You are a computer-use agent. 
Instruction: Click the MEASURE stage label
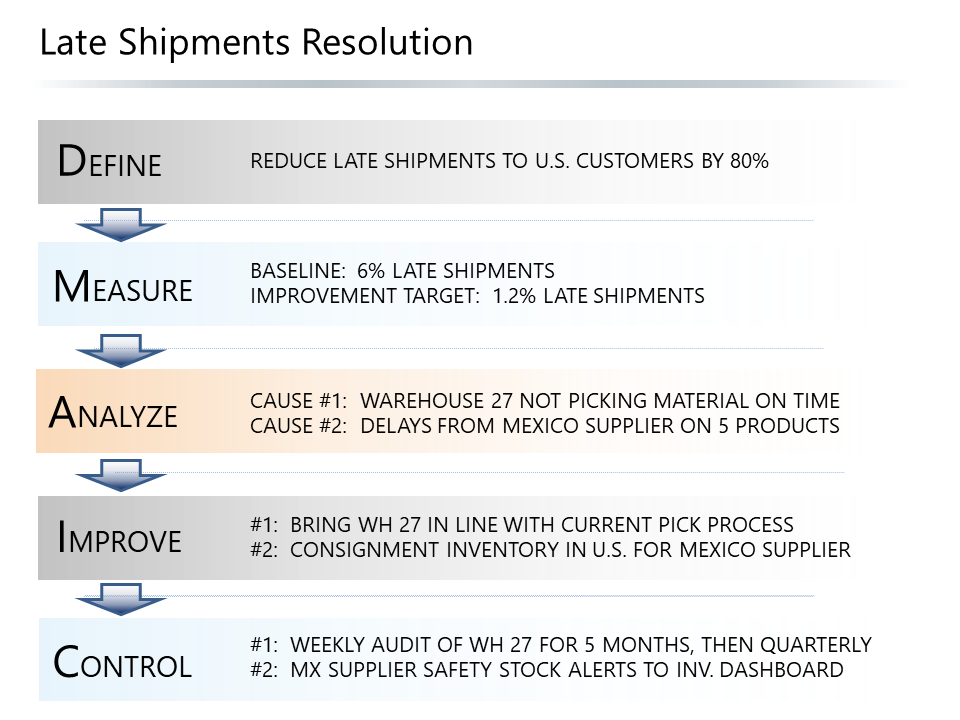click(x=122, y=287)
